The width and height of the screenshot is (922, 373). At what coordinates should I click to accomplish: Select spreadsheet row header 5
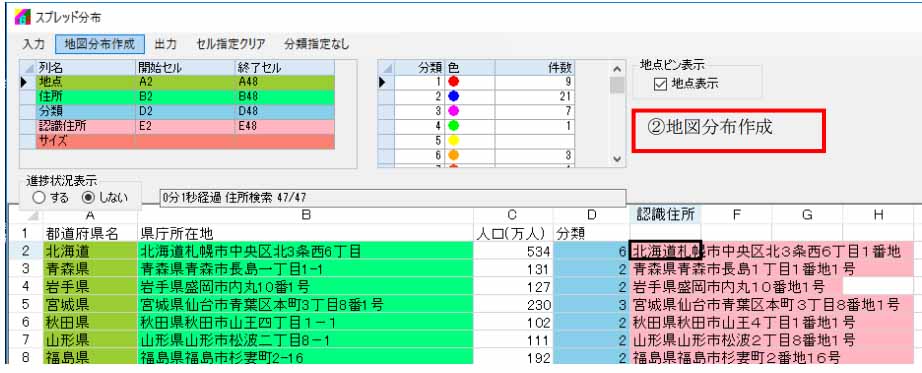25,304
